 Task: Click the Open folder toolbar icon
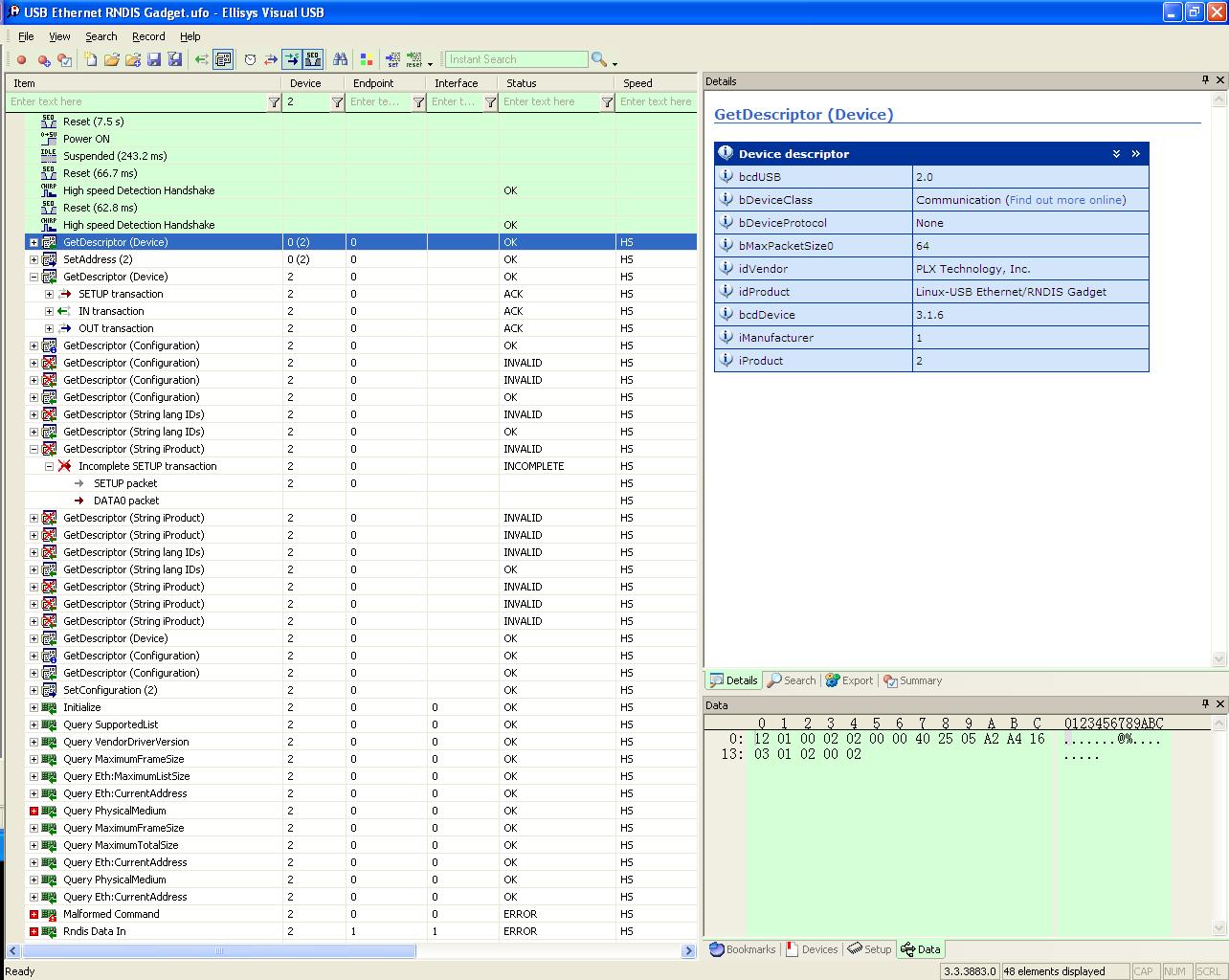[112, 59]
